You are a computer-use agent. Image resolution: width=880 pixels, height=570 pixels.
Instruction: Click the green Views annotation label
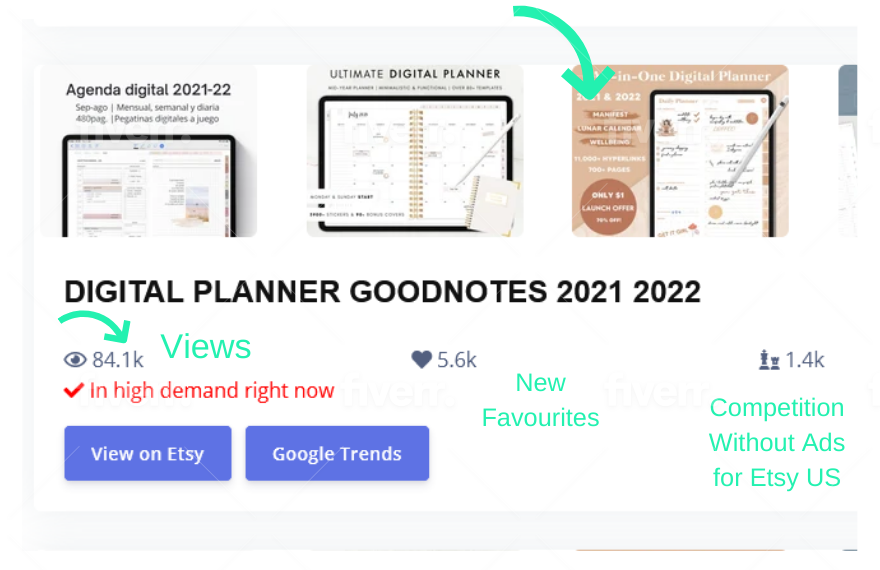click(x=206, y=346)
